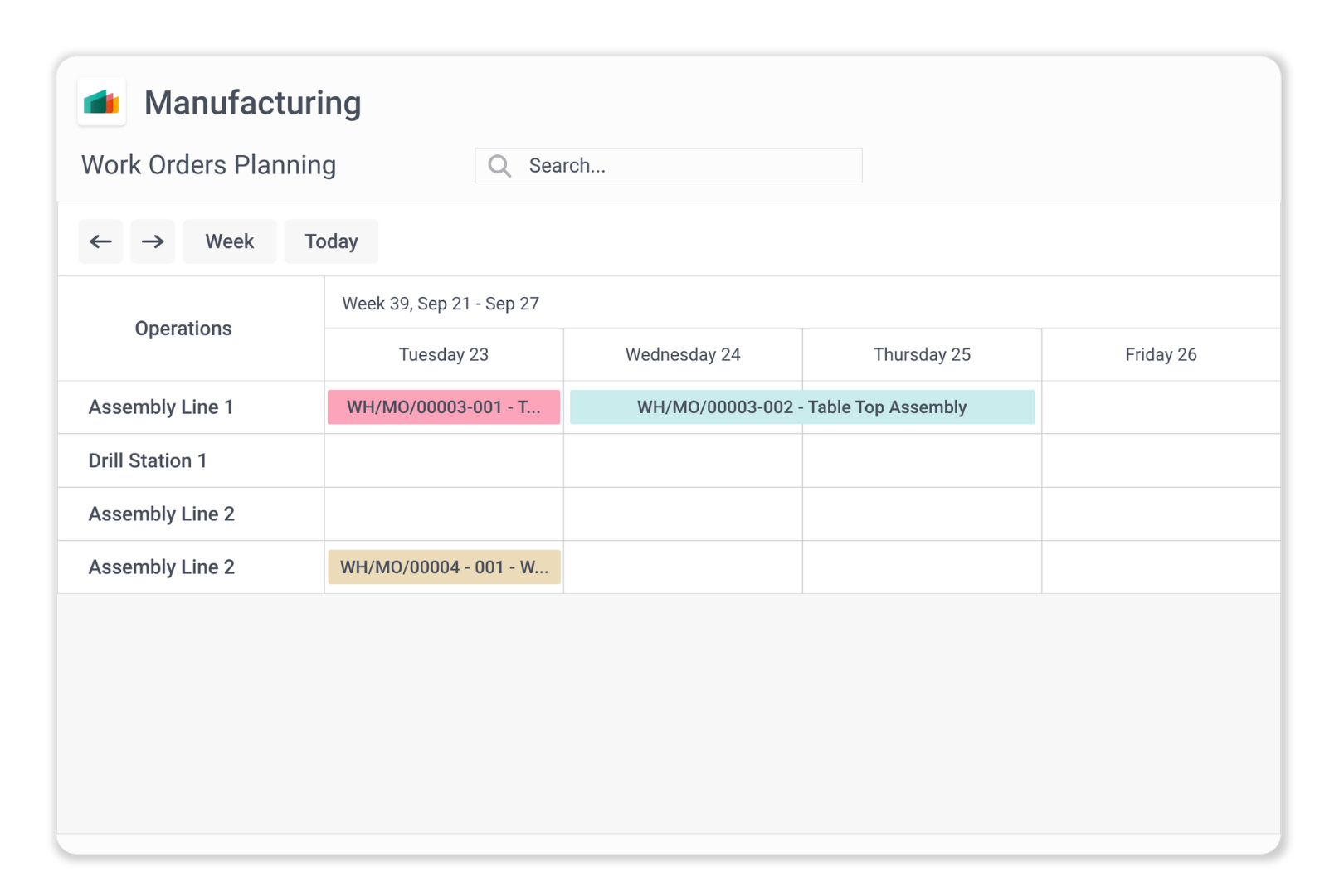Viewport: 1344px width, 896px height.
Task: Click the Manufacturing app title
Action: point(252,103)
